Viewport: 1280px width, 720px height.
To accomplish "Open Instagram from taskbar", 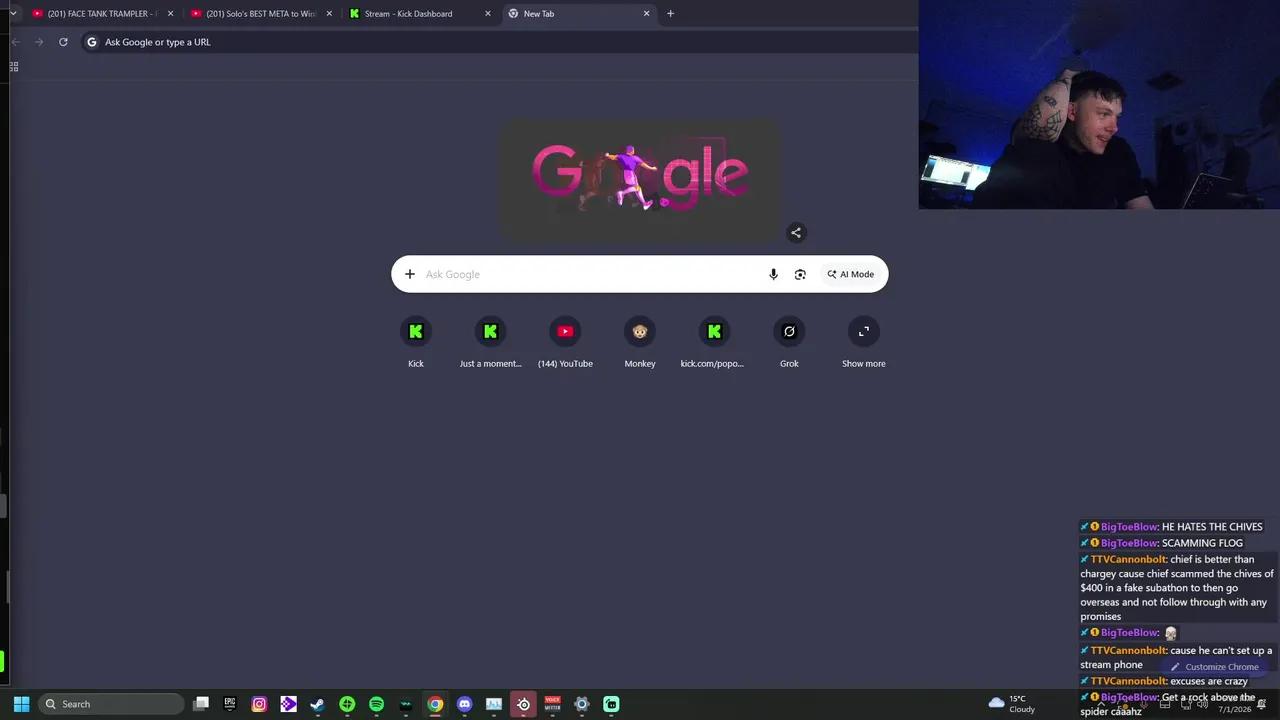I will 259,704.
